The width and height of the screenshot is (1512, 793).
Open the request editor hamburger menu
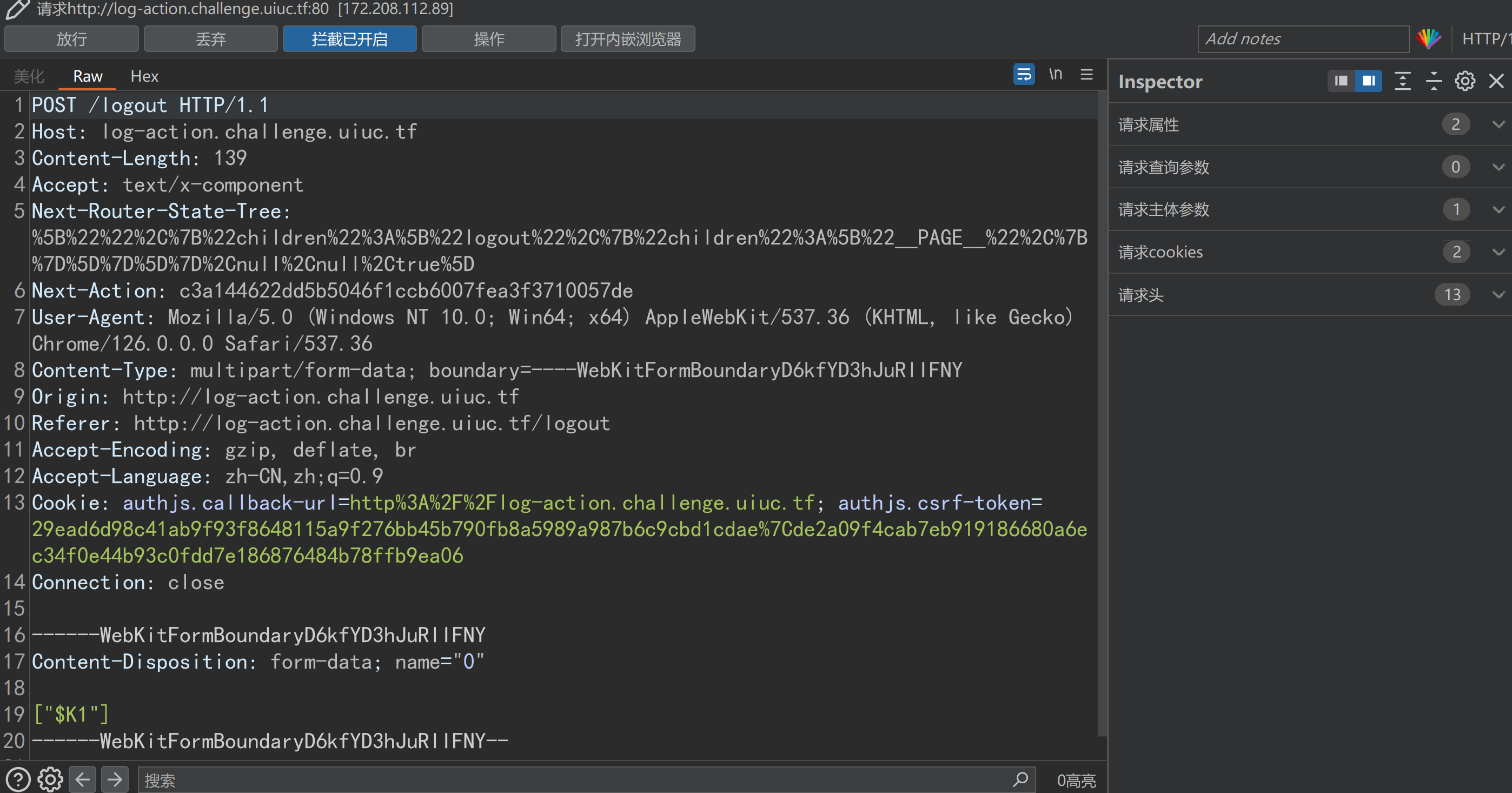[1086, 75]
